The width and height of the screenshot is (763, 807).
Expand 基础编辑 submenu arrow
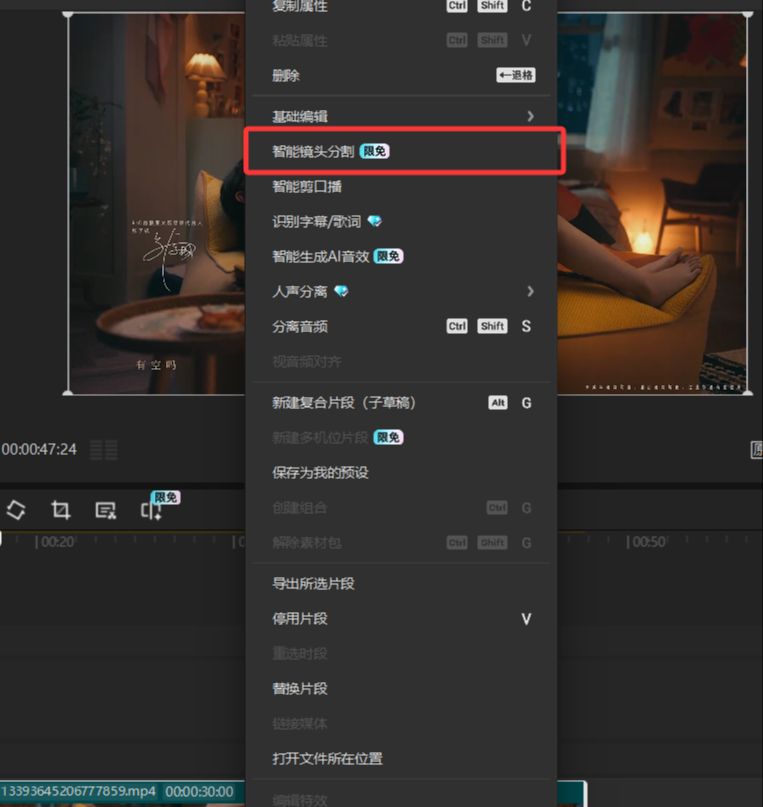click(530, 117)
